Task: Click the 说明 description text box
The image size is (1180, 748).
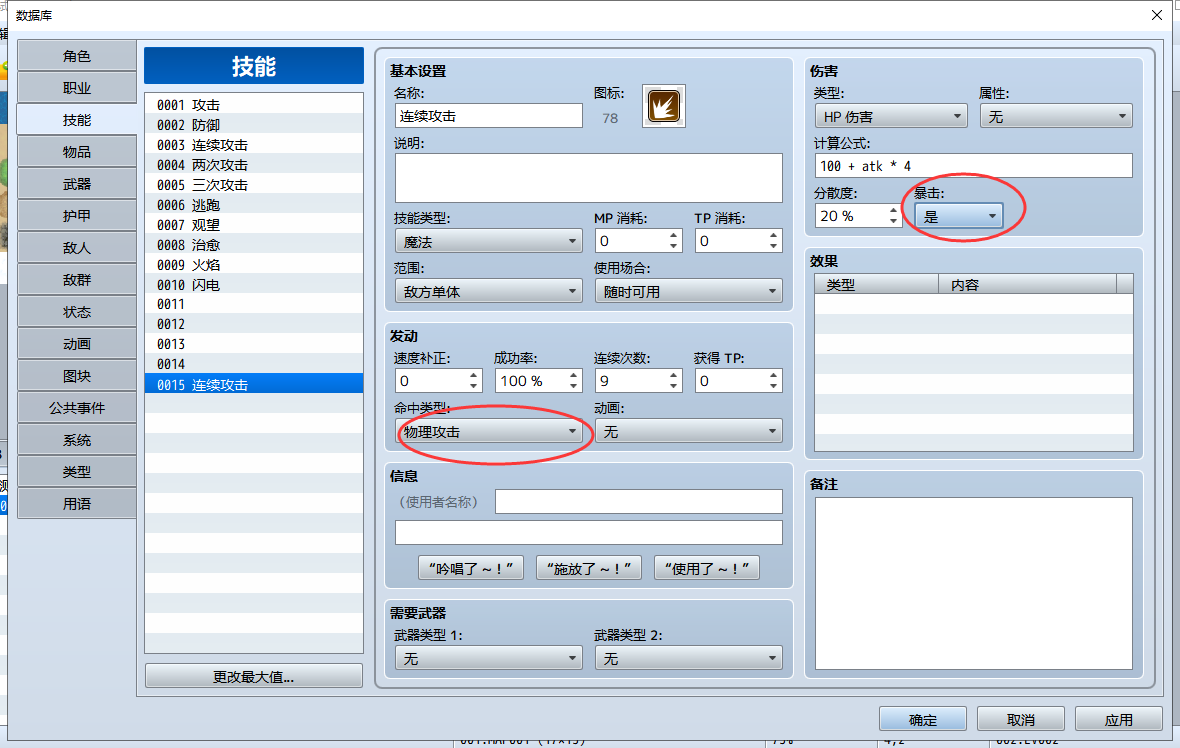Action: 588,178
